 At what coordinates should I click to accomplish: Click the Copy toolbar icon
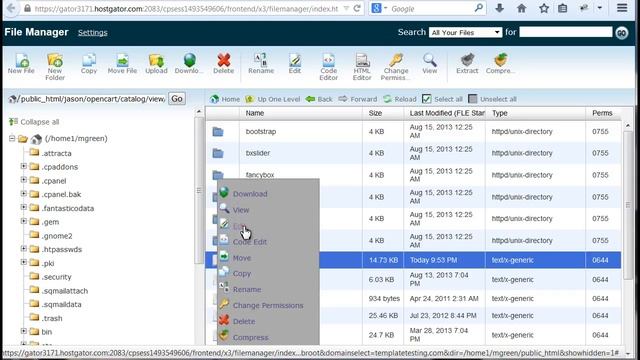tap(89, 64)
